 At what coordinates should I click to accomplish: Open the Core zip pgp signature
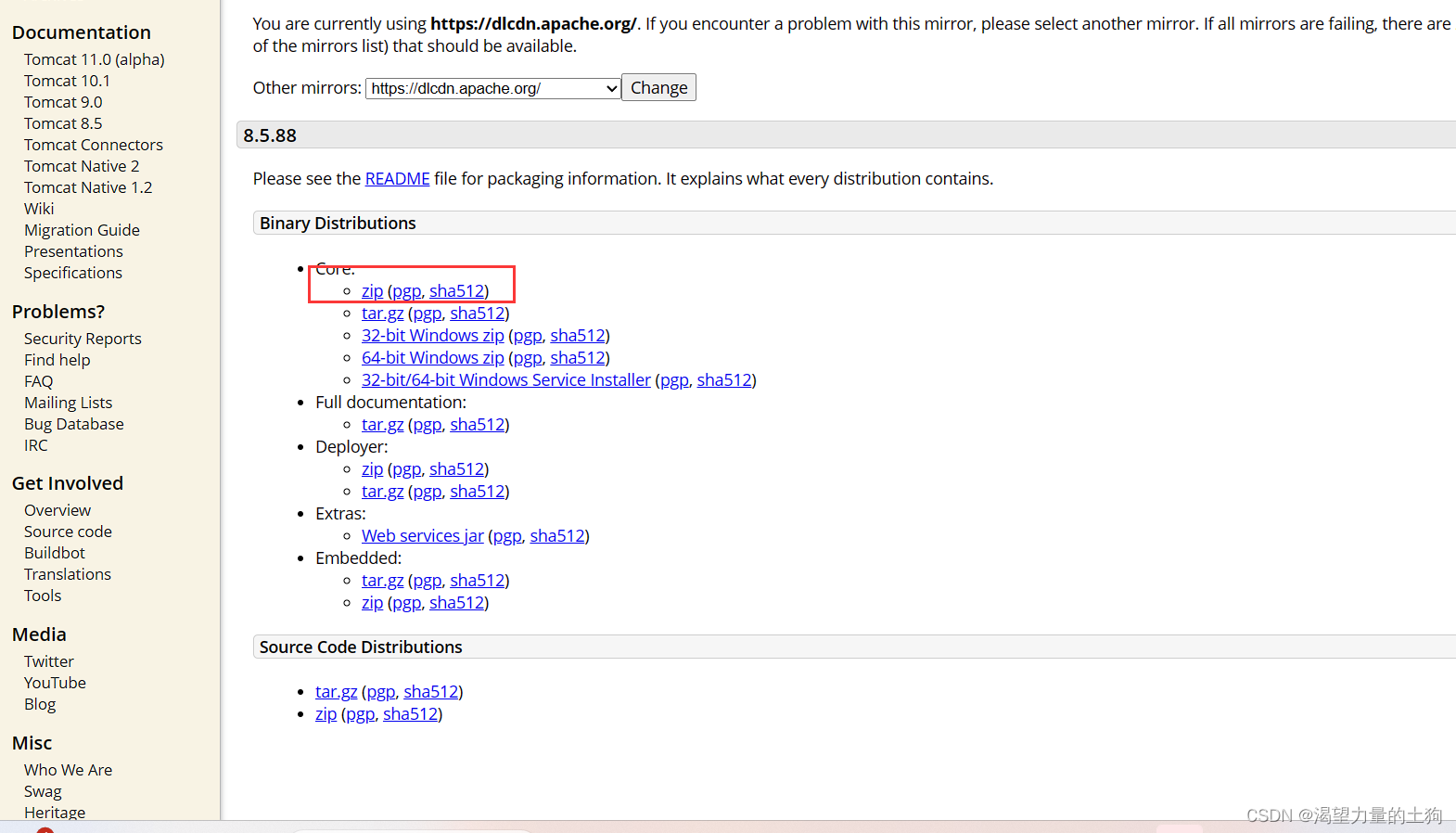406,291
